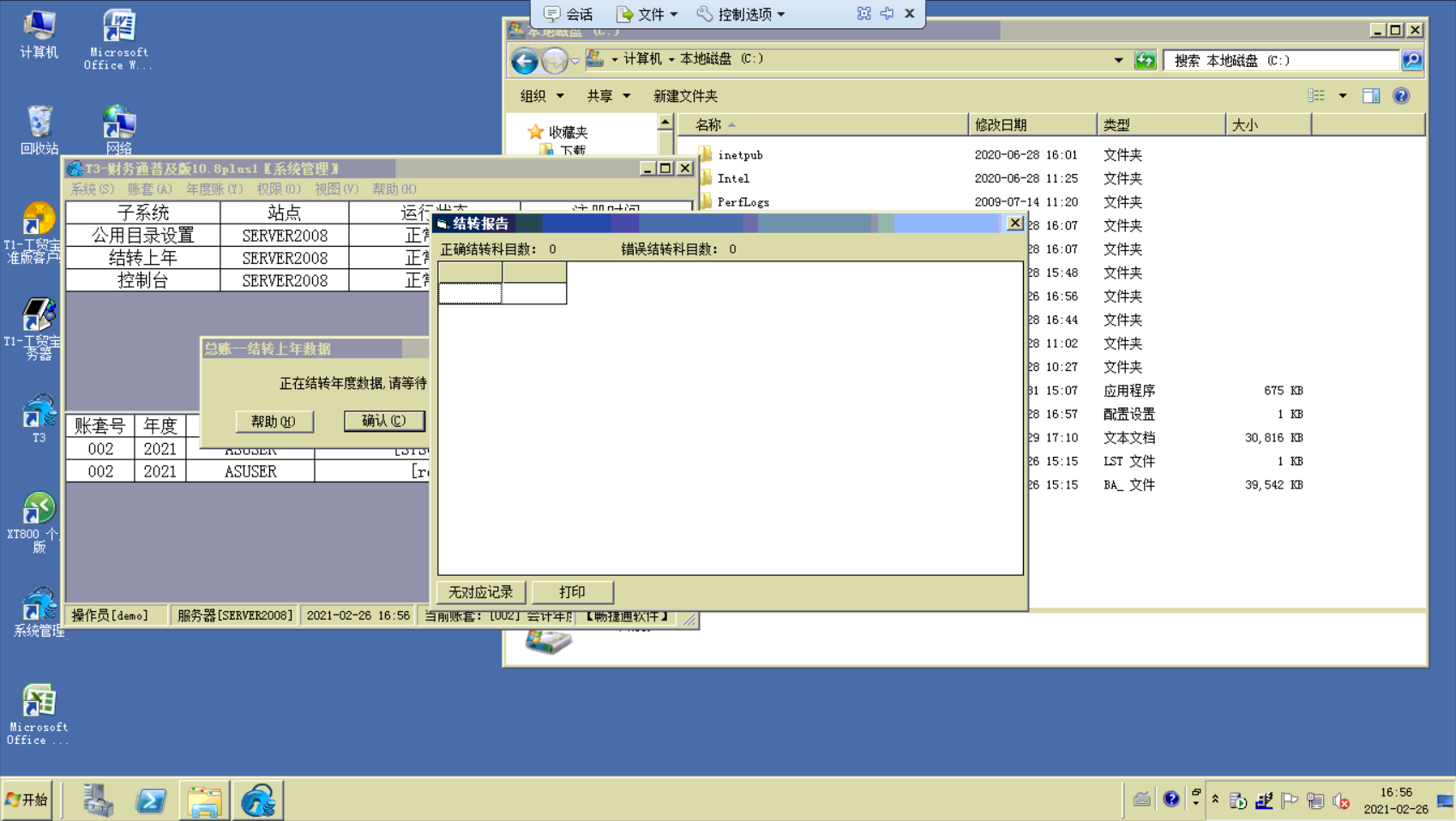
Task: Open 年度账(Y) menu in T3 window
Action: tap(214, 189)
